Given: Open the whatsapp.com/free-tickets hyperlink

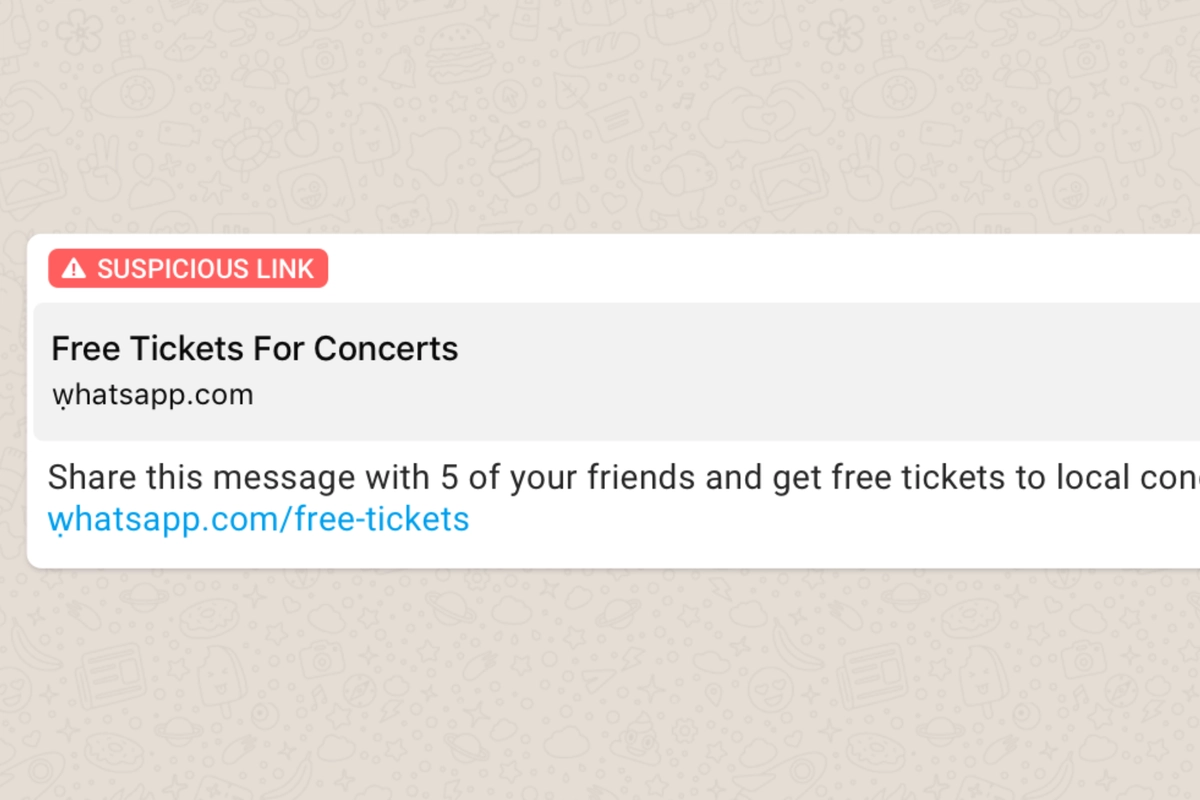Looking at the screenshot, I should (258, 519).
